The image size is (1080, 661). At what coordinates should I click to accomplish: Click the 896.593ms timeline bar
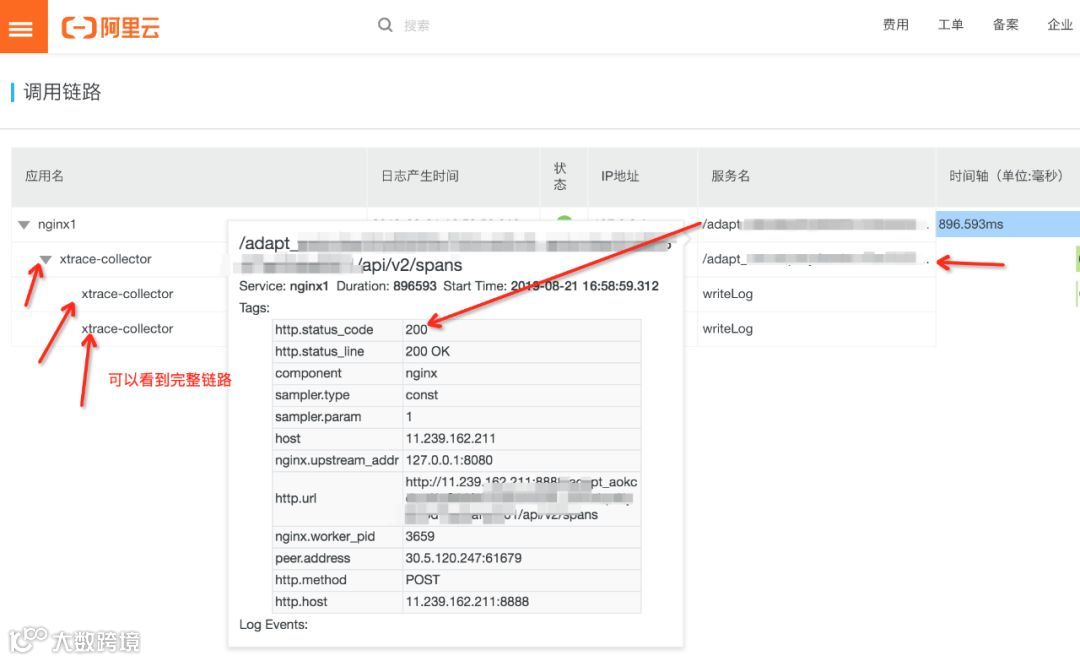1008,224
